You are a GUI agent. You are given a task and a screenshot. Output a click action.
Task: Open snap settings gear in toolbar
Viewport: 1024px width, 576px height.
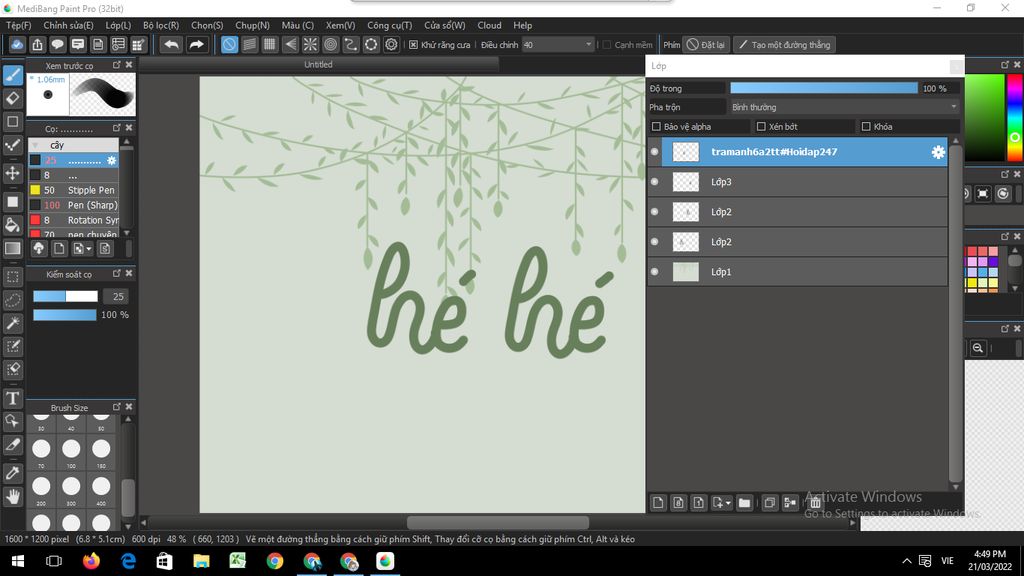(x=391, y=44)
